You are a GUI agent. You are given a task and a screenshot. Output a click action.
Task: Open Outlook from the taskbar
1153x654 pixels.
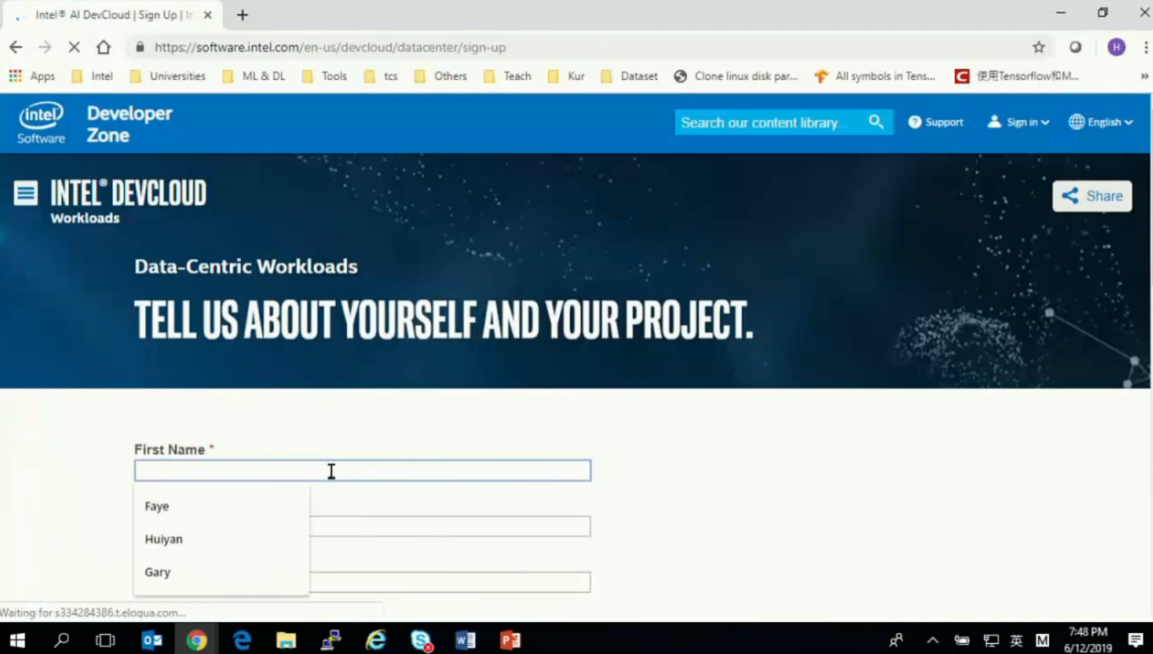pyautogui.click(x=152, y=640)
